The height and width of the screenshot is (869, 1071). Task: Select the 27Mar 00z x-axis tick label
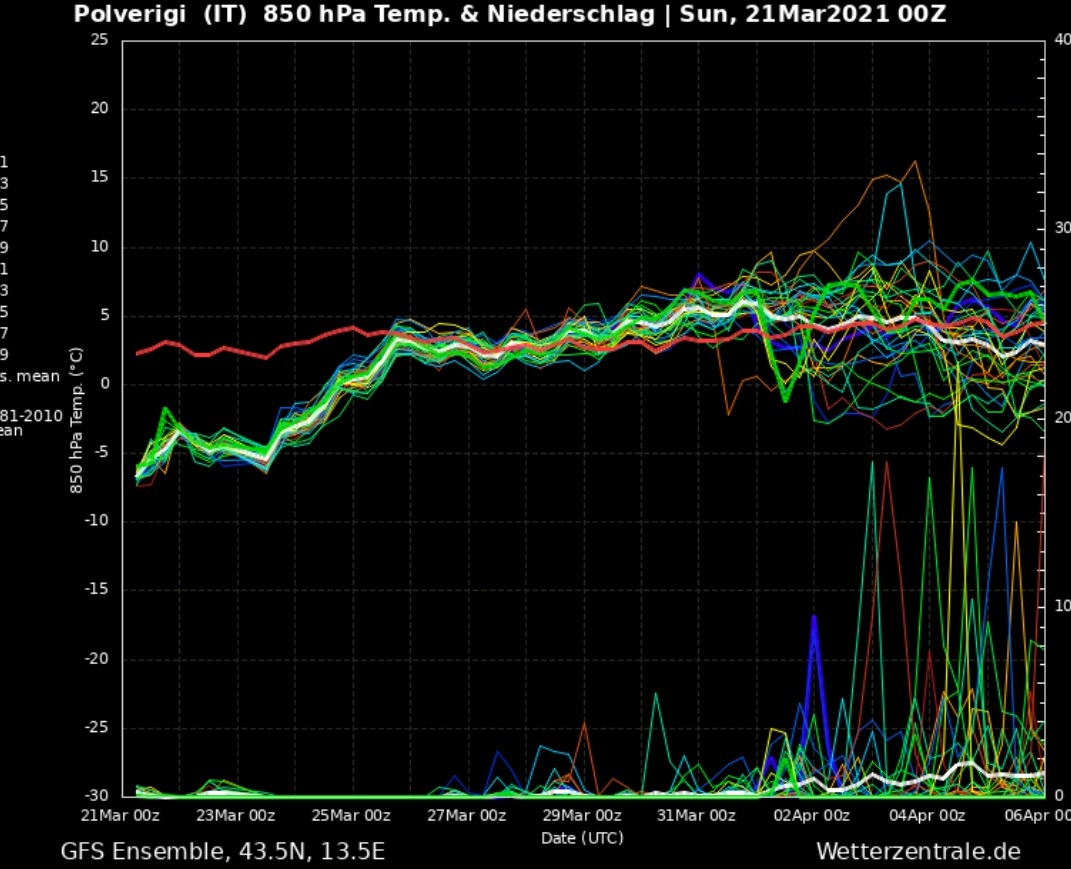point(466,815)
